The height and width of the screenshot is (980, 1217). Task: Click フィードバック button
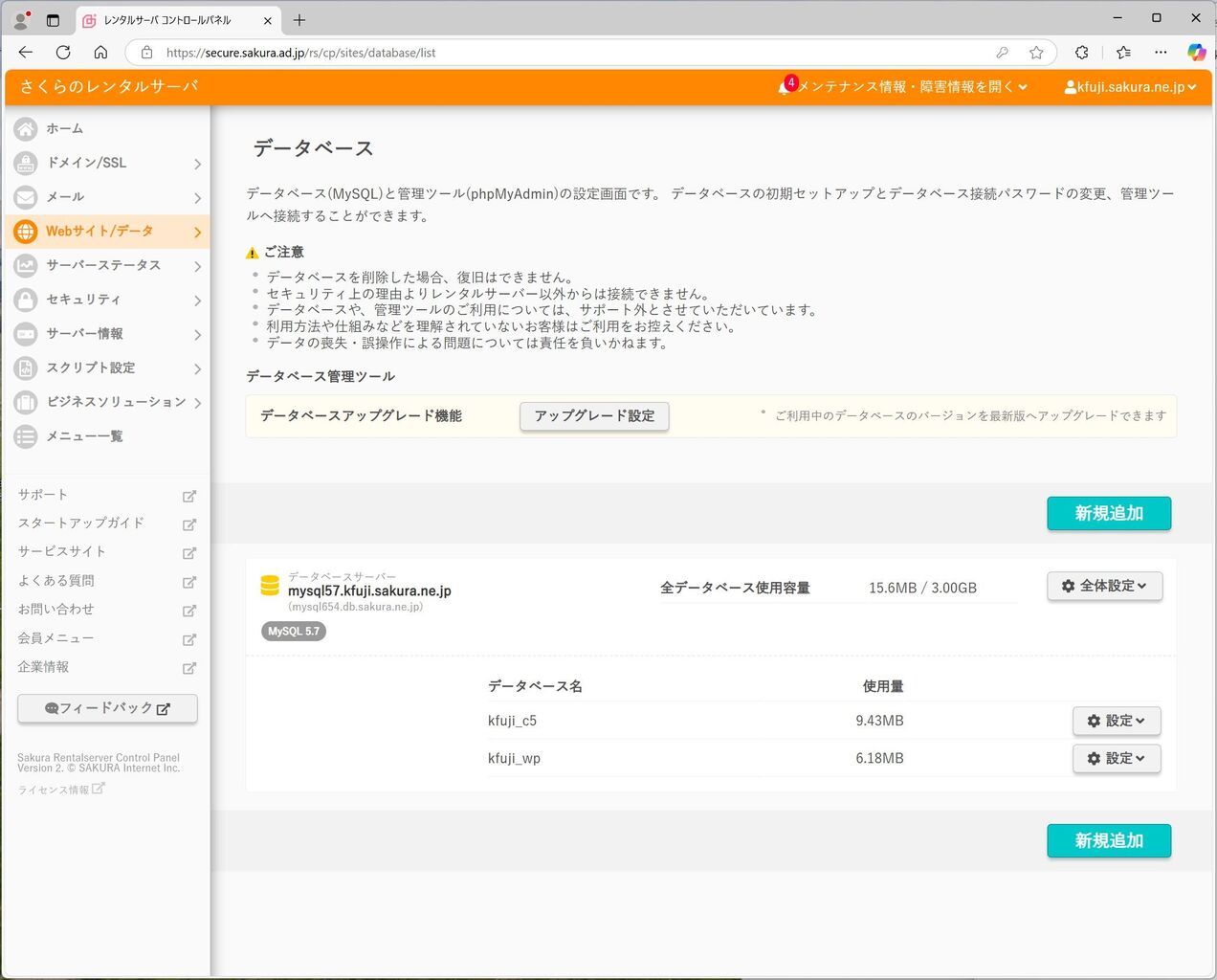point(107,708)
